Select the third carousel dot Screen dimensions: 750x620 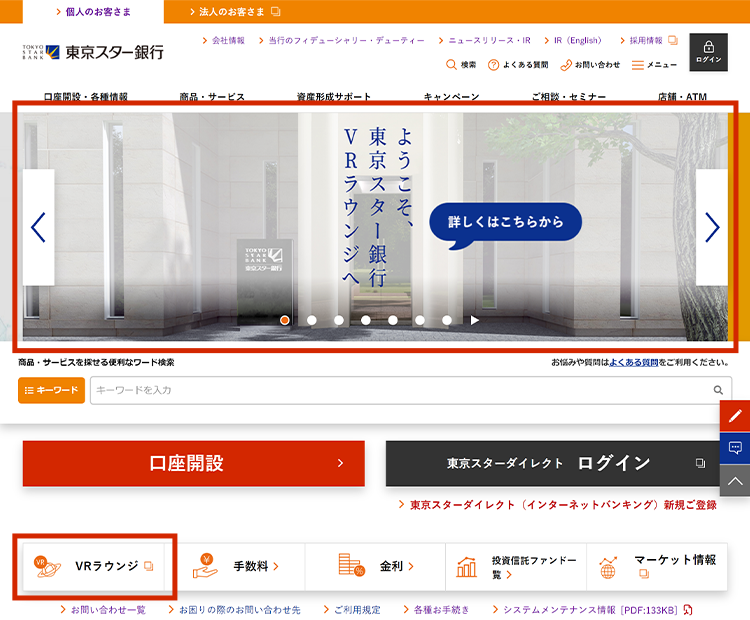click(x=339, y=320)
